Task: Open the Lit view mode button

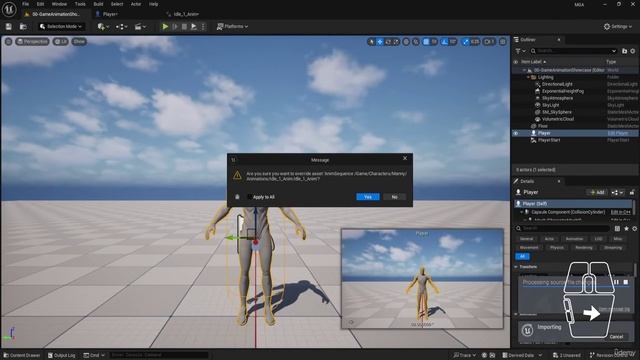Action: pyautogui.click(x=60, y=42)
